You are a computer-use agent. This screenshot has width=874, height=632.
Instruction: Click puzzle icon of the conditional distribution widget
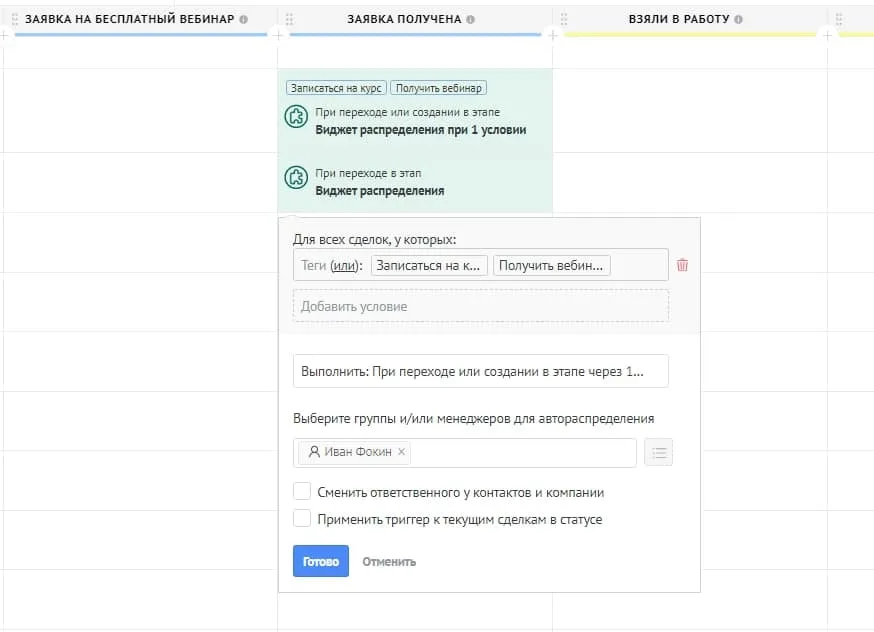coord(296,117)
